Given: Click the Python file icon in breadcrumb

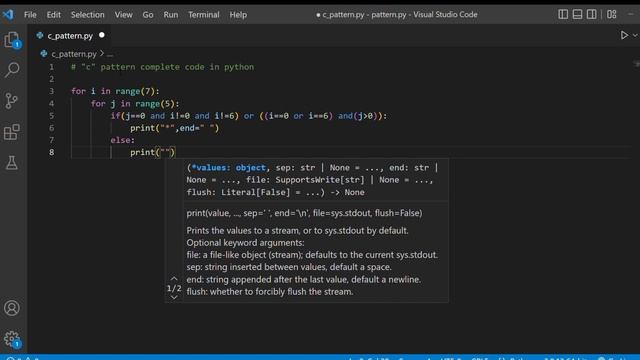Looking at the screenshot, I should [x=44, y=53].
